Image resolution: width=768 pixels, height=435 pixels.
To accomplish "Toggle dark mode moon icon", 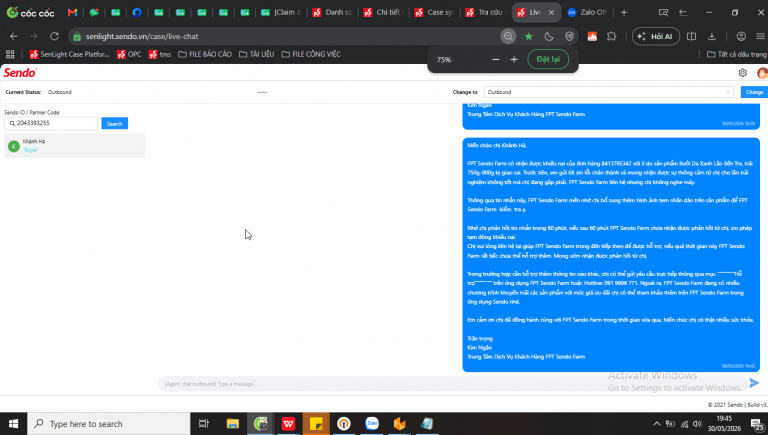I will click(549, 36).
